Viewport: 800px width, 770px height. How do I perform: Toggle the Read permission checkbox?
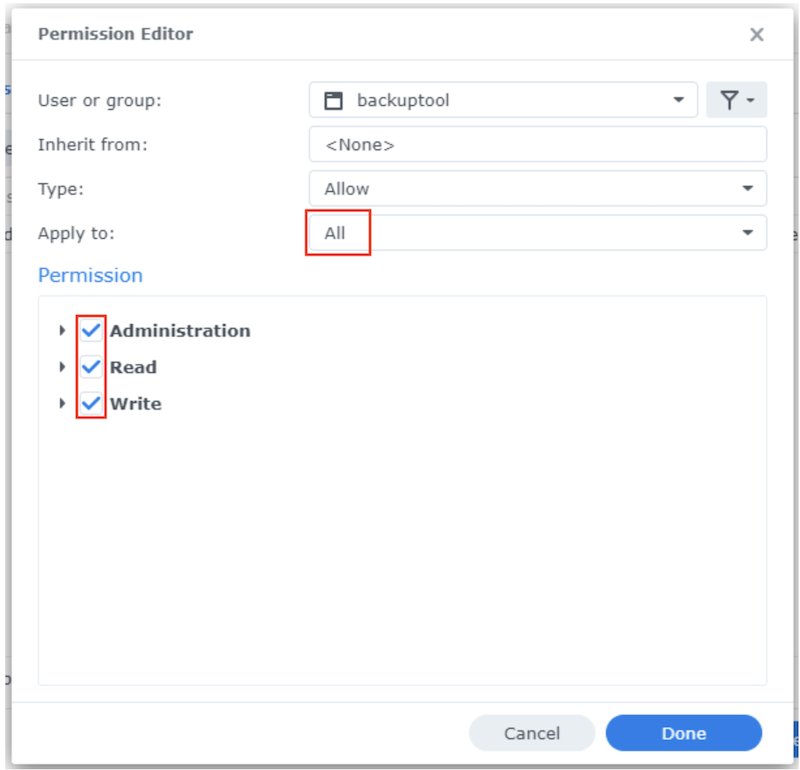pos(91,367)
